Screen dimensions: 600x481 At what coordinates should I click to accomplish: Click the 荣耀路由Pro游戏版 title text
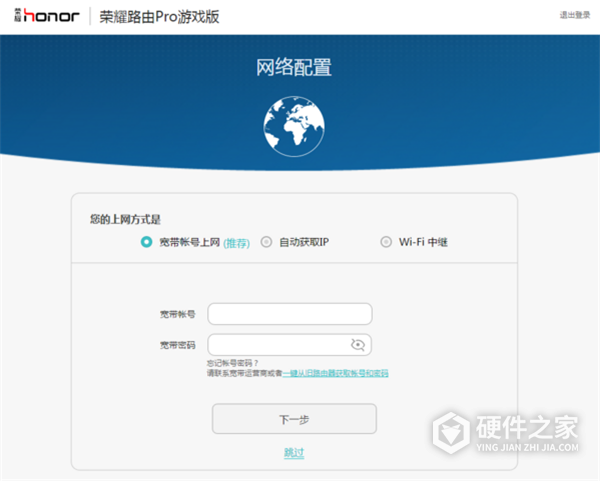[x=159, y=17]
